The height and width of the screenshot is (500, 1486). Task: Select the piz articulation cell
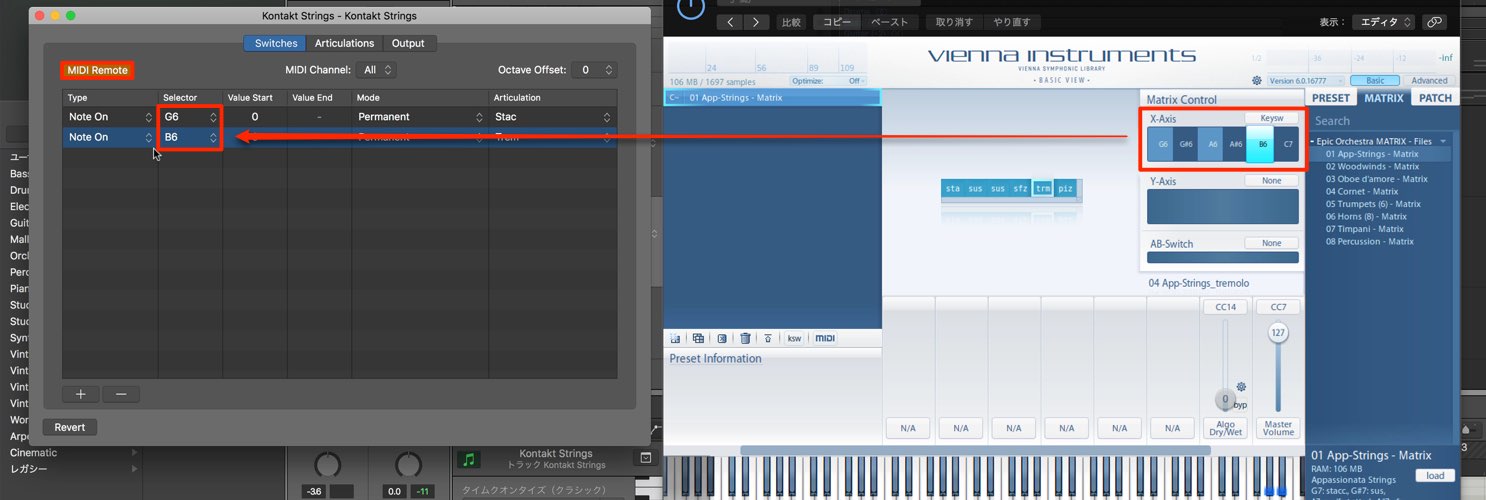[x=1065, y=188]
